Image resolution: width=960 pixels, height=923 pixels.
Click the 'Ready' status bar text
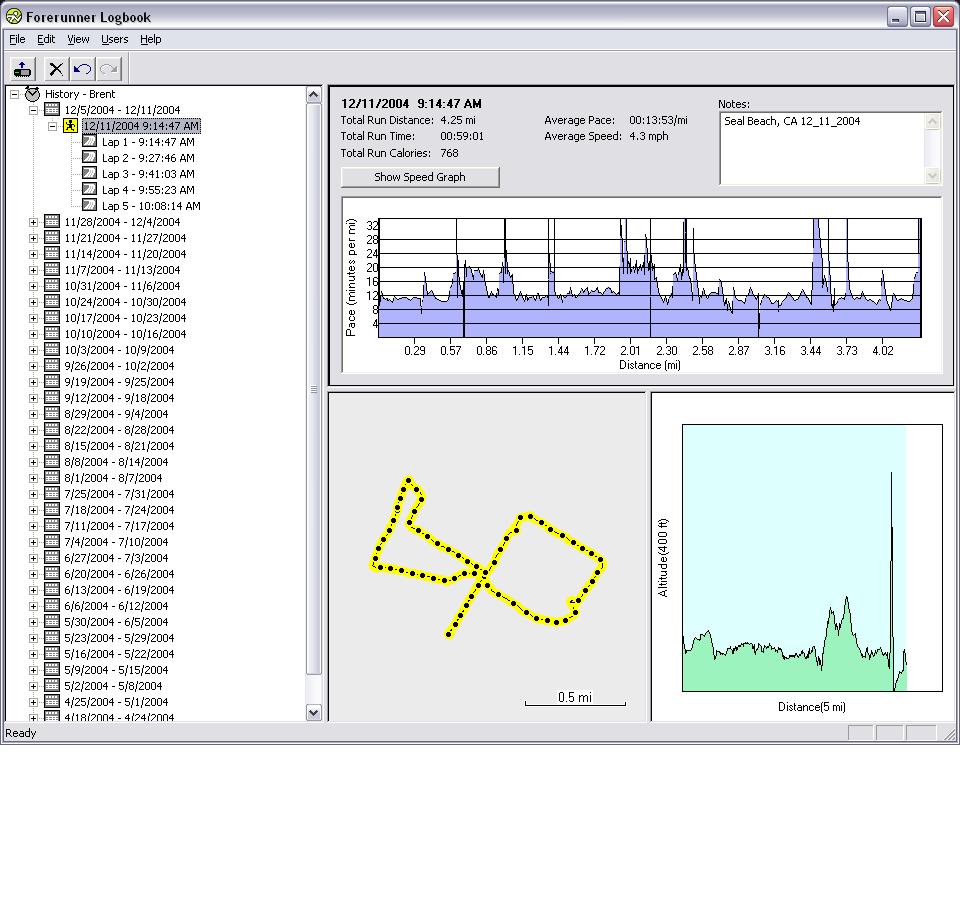coord(21,733)
